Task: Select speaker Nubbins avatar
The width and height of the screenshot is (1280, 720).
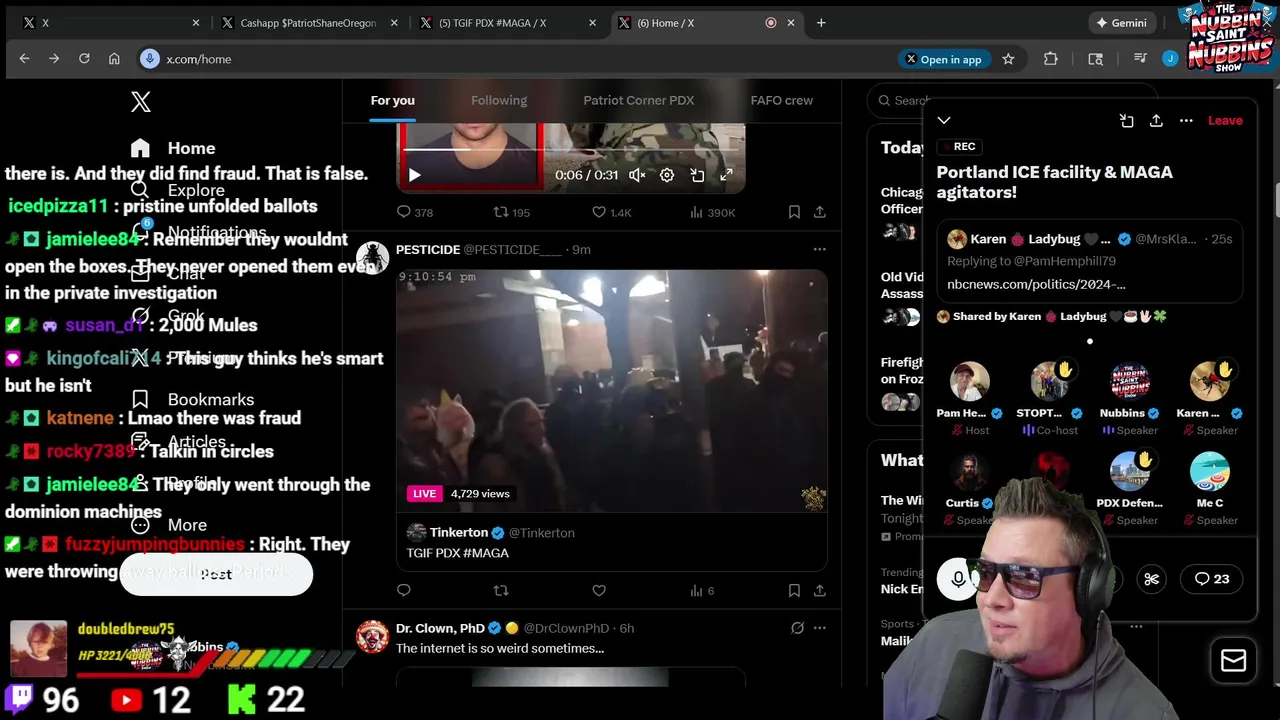Action: coord(1130,382)
